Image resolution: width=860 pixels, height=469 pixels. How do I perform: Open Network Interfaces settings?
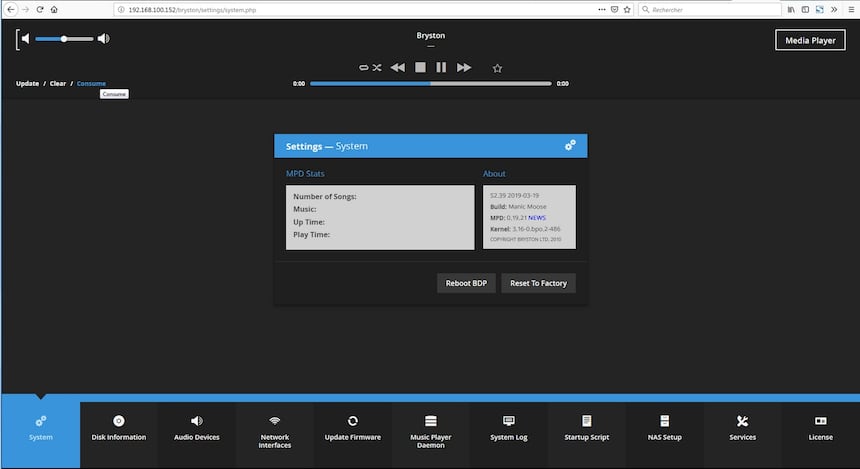[x=275, y=434]
